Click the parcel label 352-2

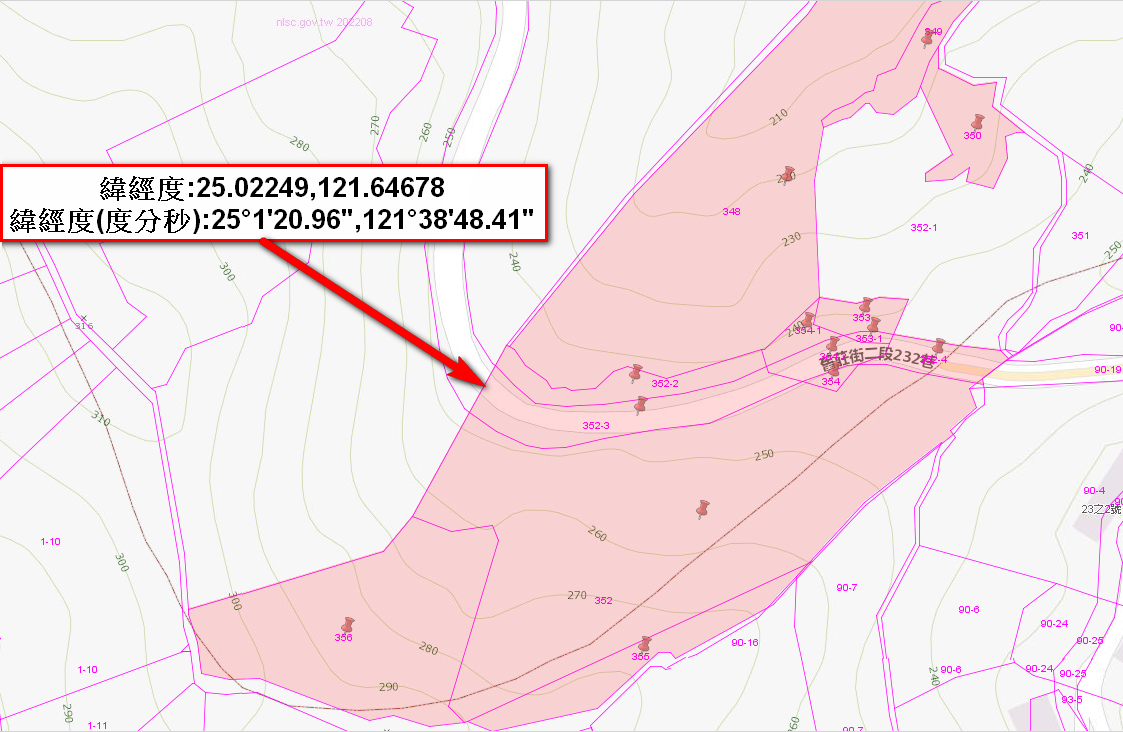(x=665, y=384)
